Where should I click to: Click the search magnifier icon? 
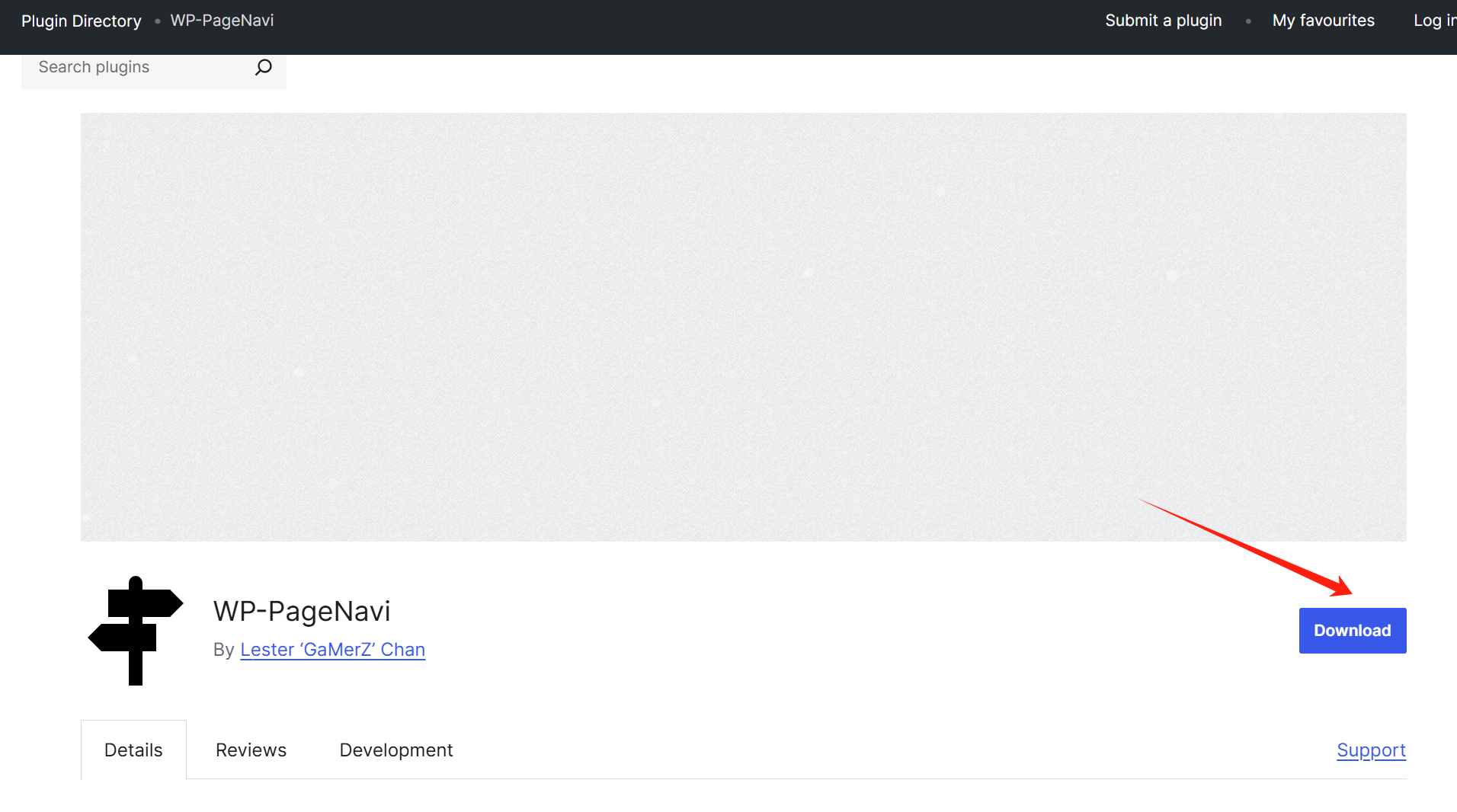pyautogui.click(x=263, y=67)
